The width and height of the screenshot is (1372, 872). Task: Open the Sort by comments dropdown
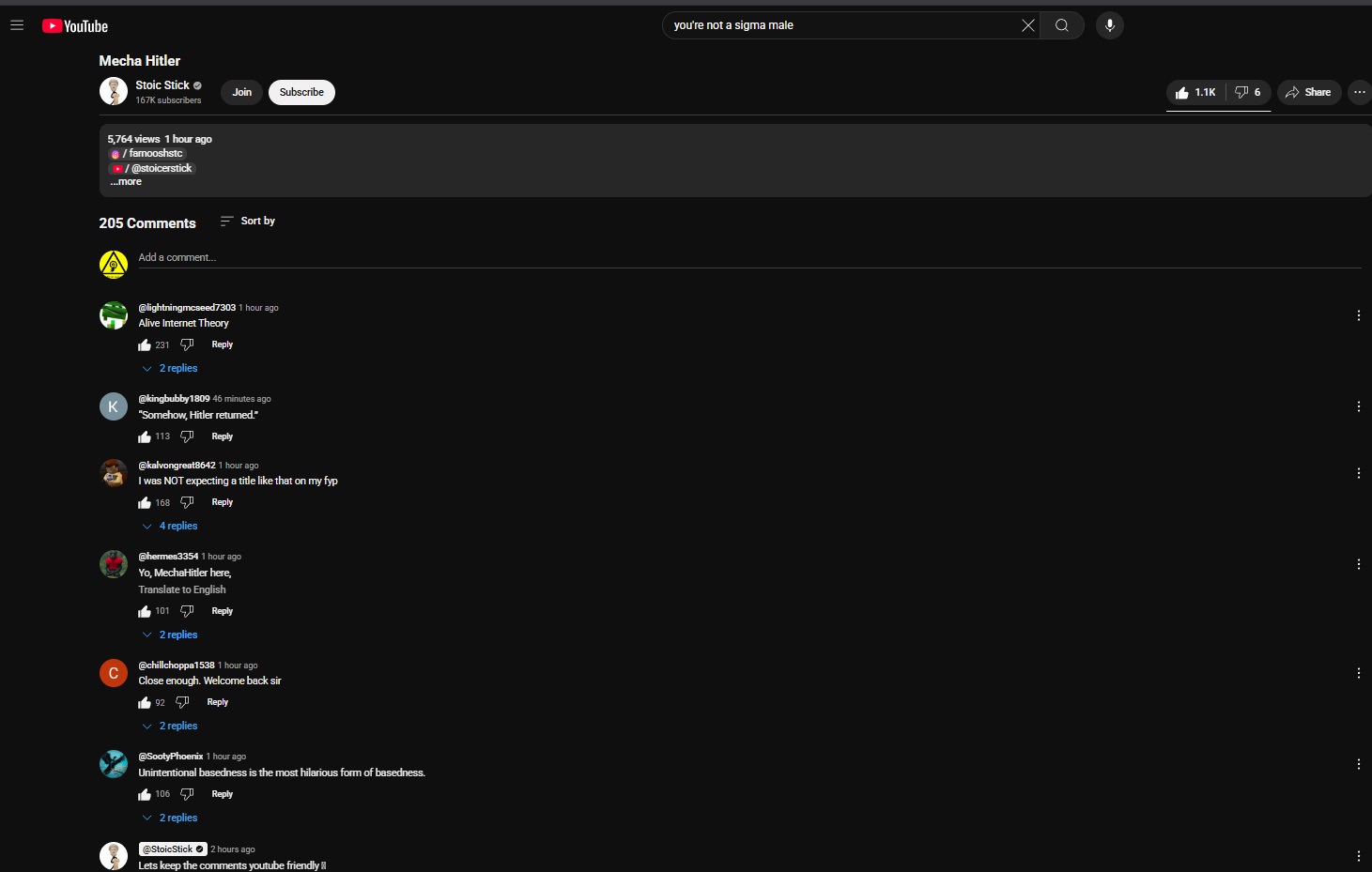[248, 221]
